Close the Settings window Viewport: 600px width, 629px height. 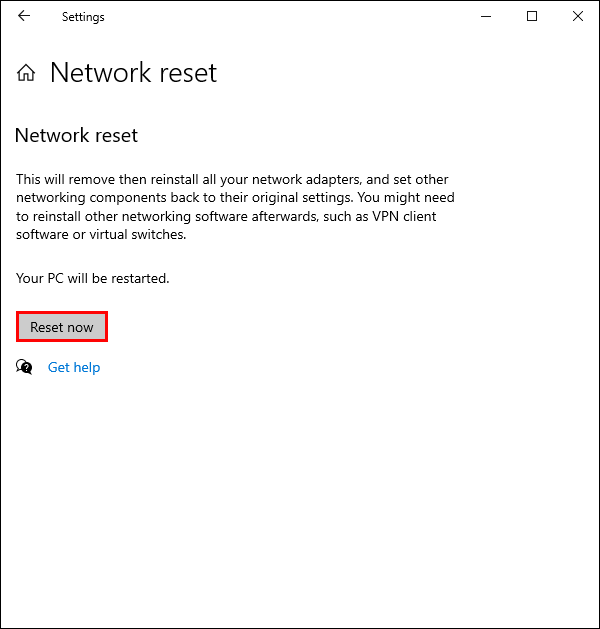pyautogui.click(x=578, y=16)
